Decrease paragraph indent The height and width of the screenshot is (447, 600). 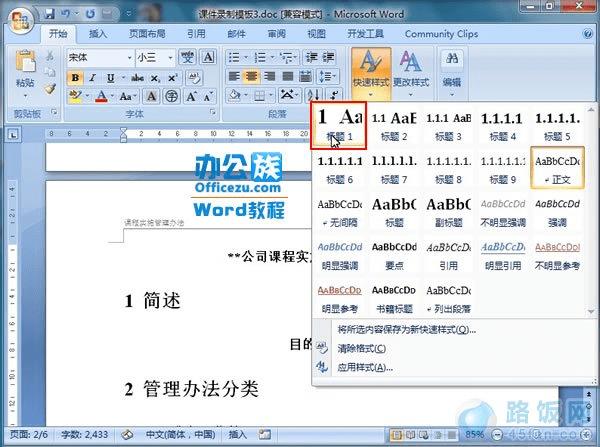pos(311,57)
